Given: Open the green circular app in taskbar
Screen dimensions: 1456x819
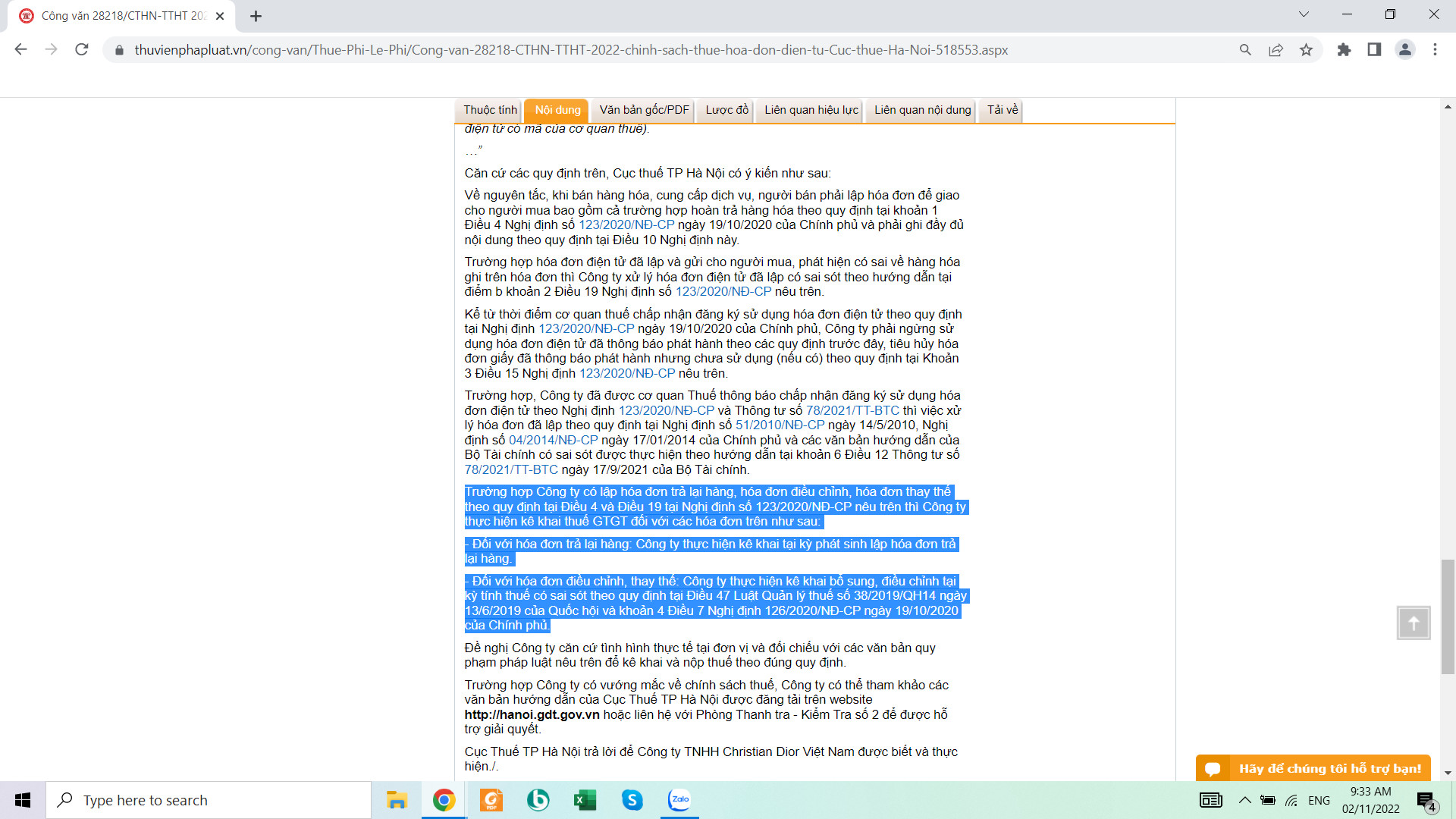Looking at the screenshot, I should pos(538,800).
